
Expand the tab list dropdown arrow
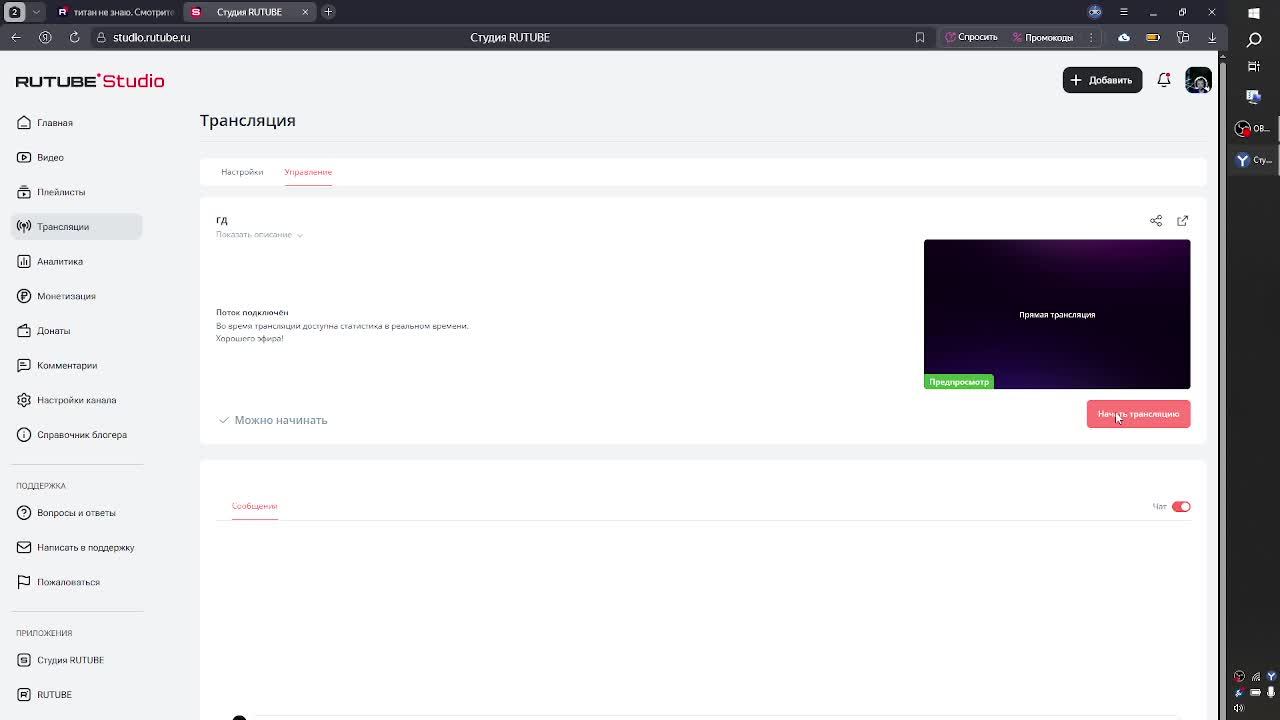tap(36, 12)
